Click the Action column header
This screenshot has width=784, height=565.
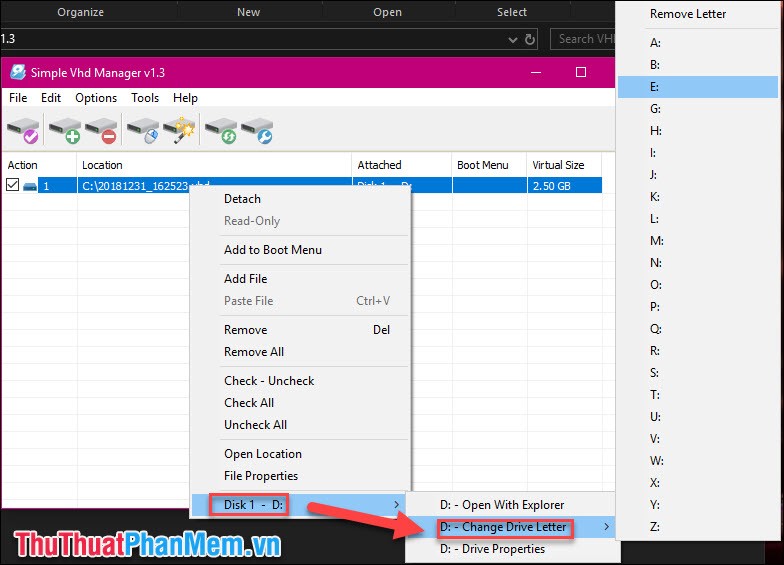point(40,165)
